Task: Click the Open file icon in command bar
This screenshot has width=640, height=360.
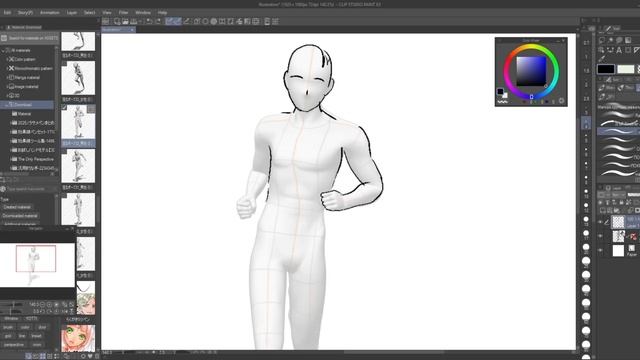Action: pyautogui.click(x=125, y=21)
